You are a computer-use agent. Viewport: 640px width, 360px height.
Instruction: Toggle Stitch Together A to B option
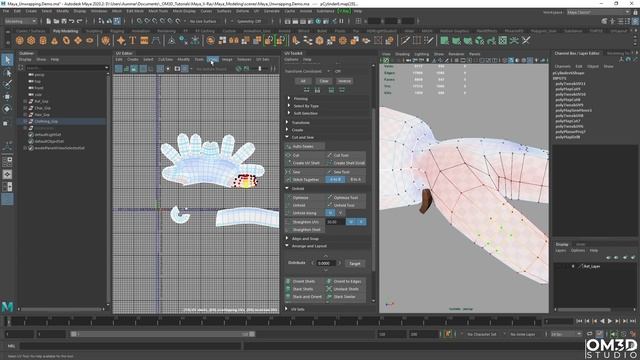point(335,180)
